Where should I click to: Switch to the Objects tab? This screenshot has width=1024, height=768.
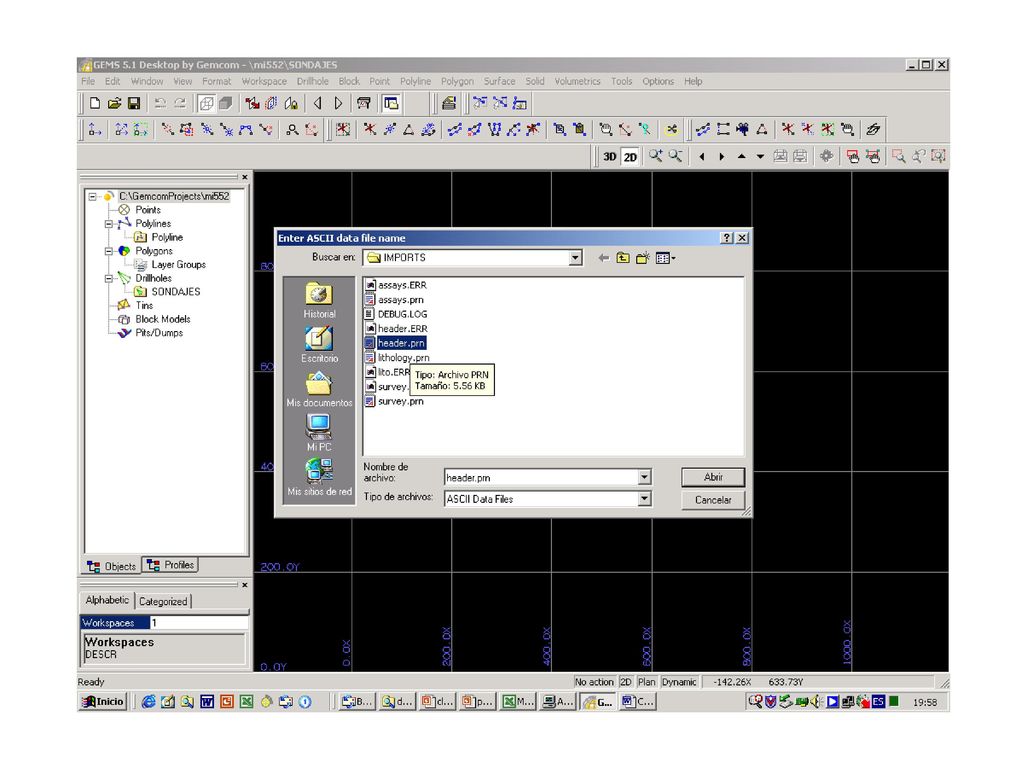[x=112, y=566]
